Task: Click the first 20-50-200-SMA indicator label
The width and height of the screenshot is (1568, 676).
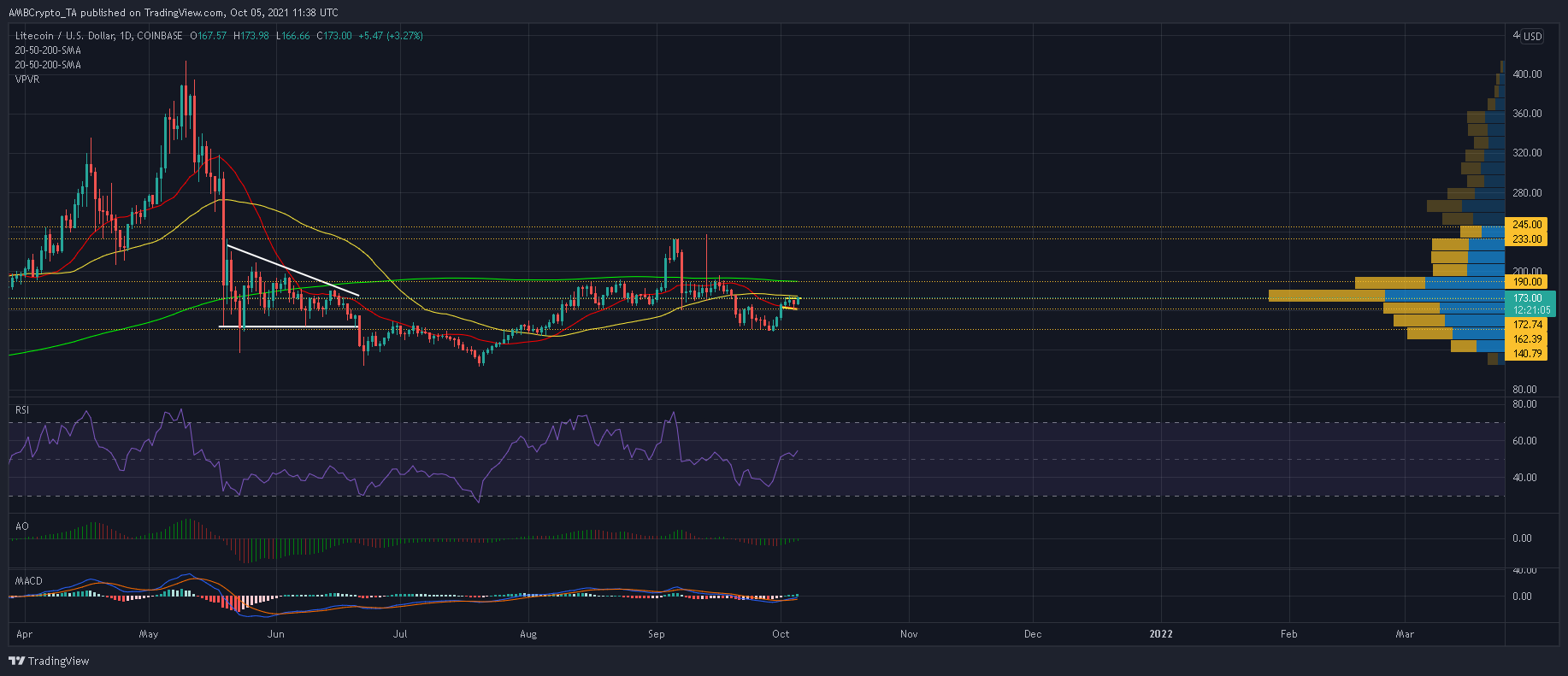Action: tap(48, 50)
